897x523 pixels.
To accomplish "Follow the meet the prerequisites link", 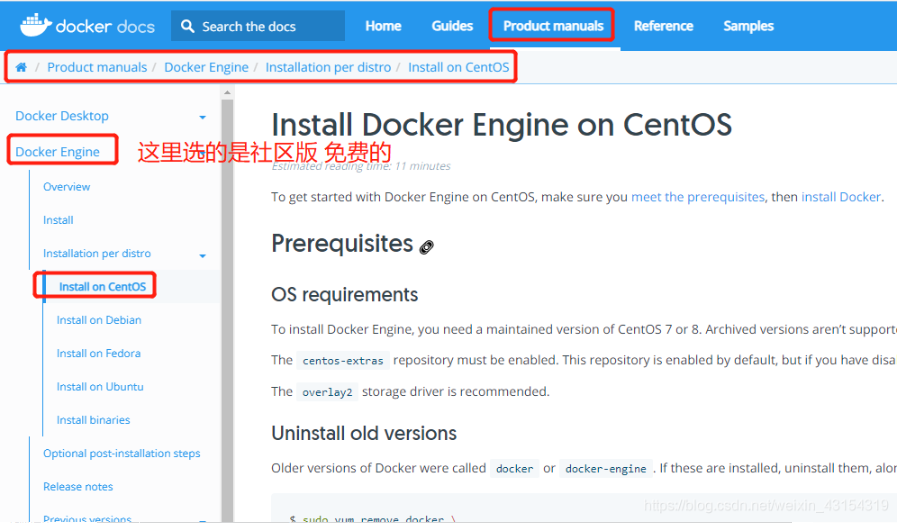I will tap(697, 197).
